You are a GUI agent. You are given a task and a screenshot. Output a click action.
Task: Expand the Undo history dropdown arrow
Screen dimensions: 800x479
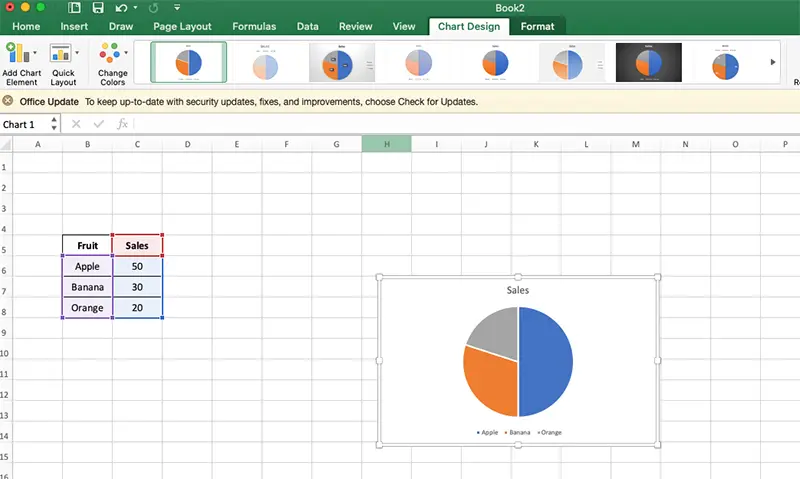tap(135, 8)
